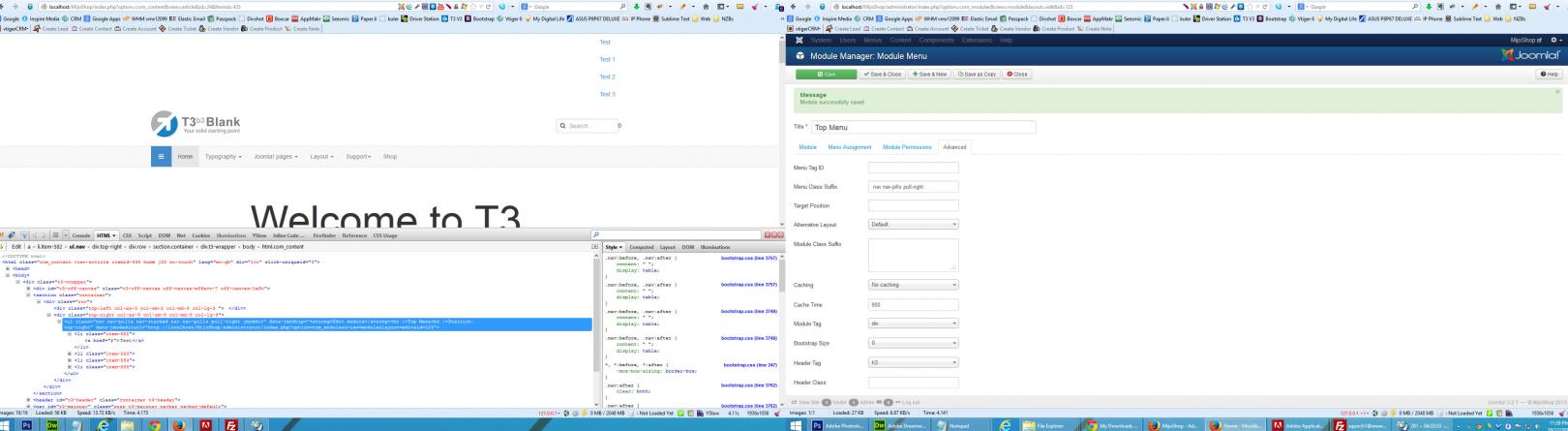Open the blue off-canvas hamburger menu button

point(161,156)
